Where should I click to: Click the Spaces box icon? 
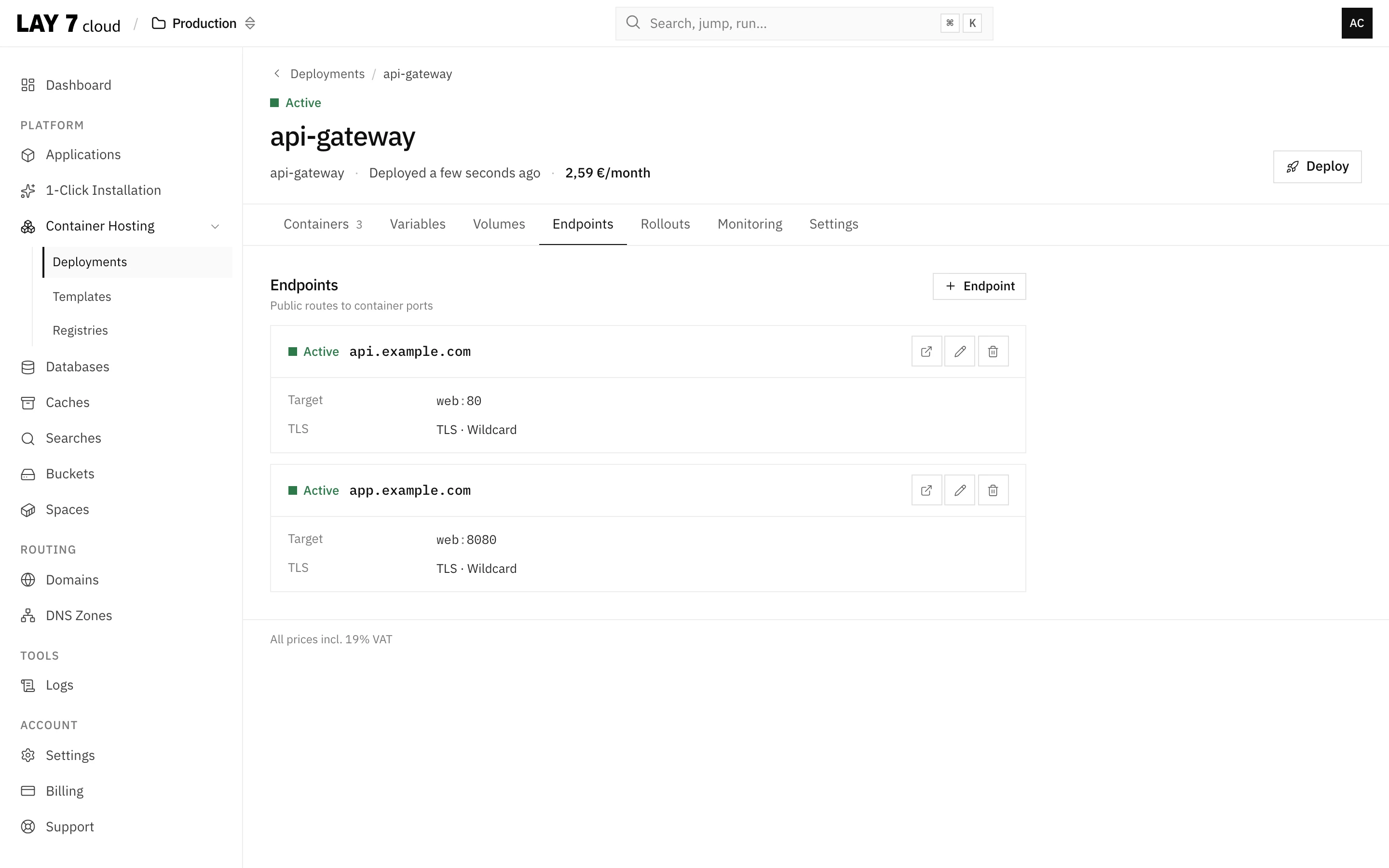click(x=27, y=510)
